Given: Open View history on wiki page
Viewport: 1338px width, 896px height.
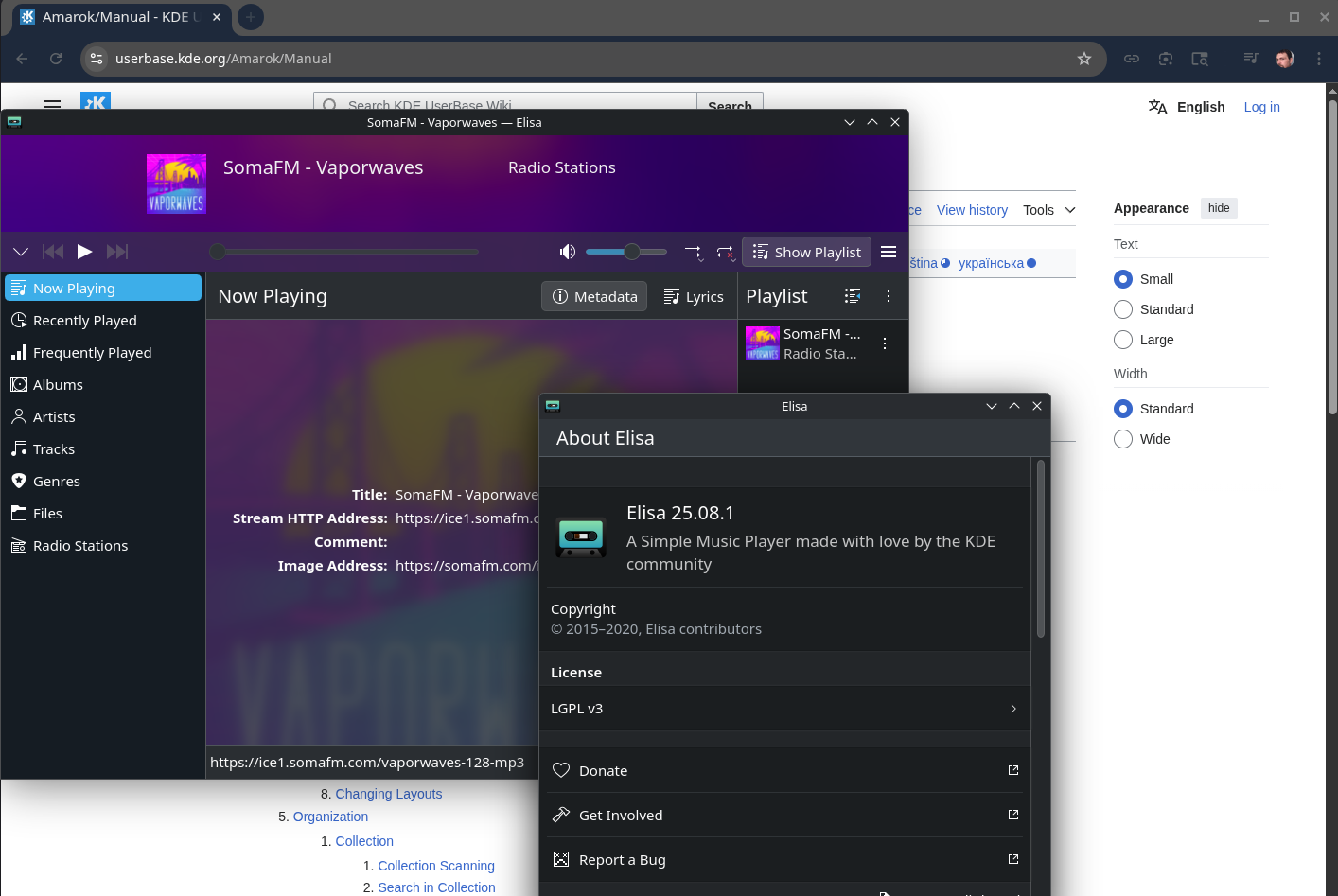Looking at the screenshot, I should [972, 210].
